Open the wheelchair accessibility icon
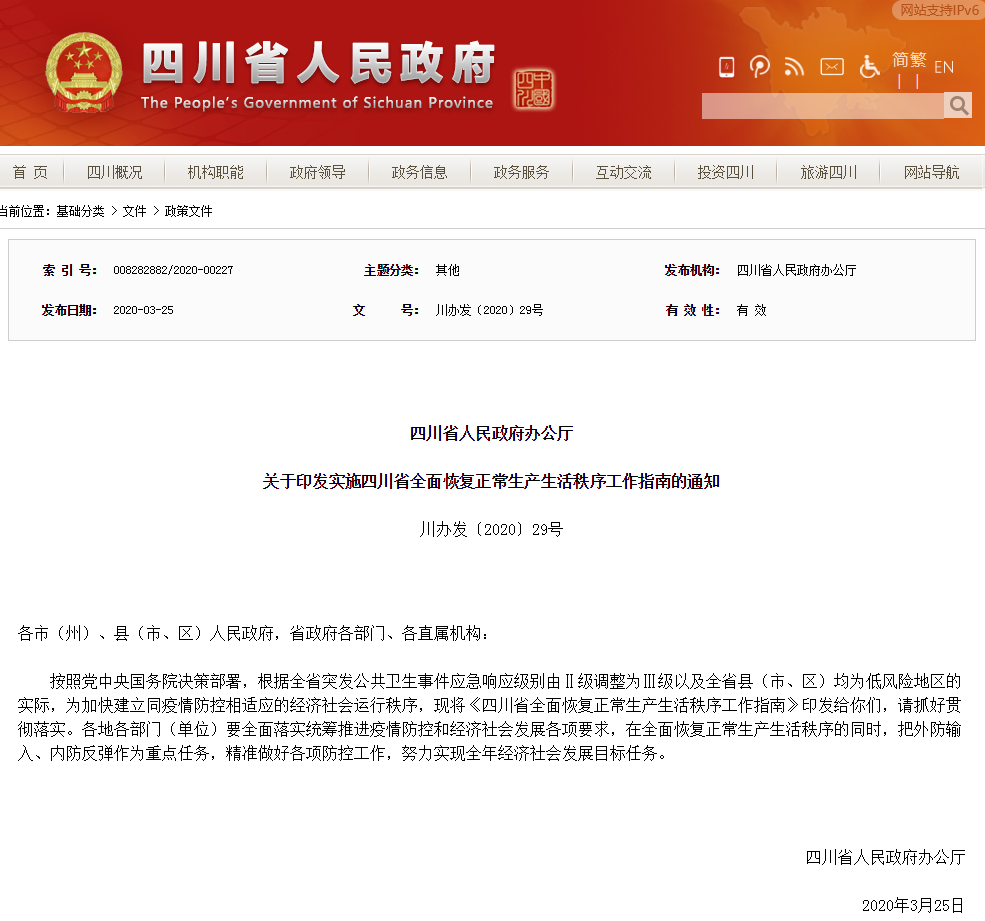 (x=869, y=67)
